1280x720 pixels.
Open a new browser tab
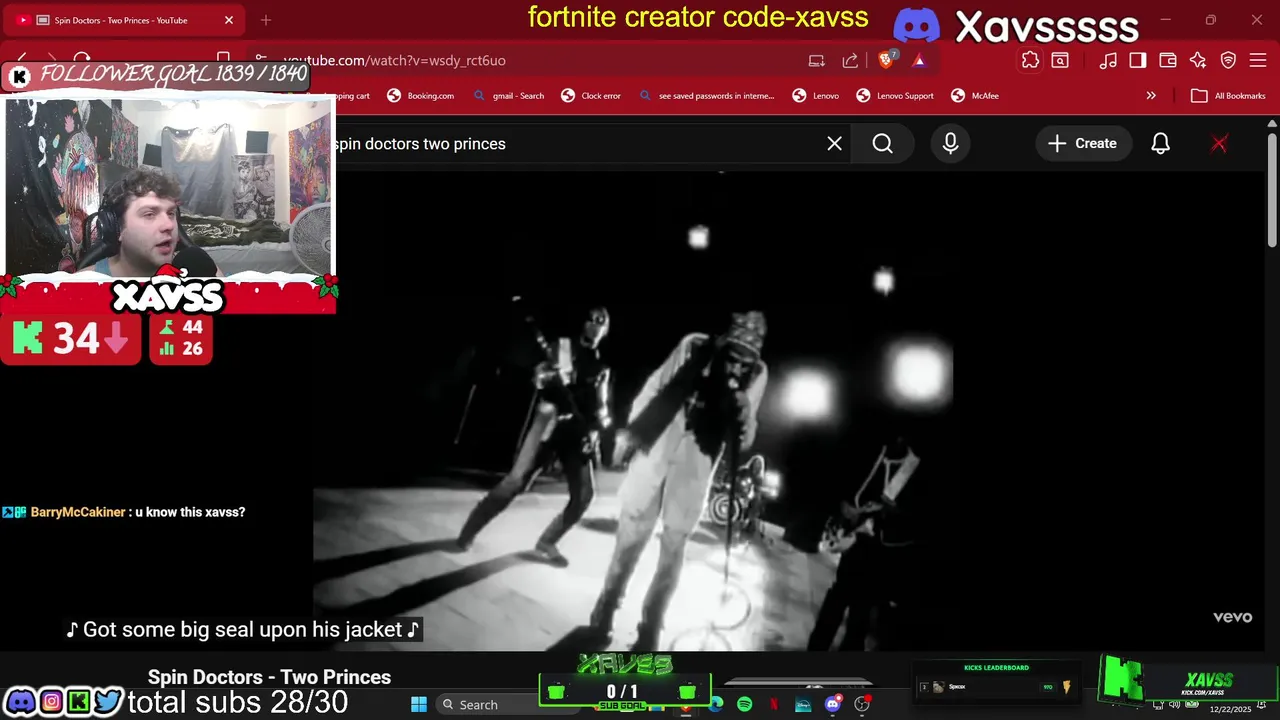[x=266, y=20]
